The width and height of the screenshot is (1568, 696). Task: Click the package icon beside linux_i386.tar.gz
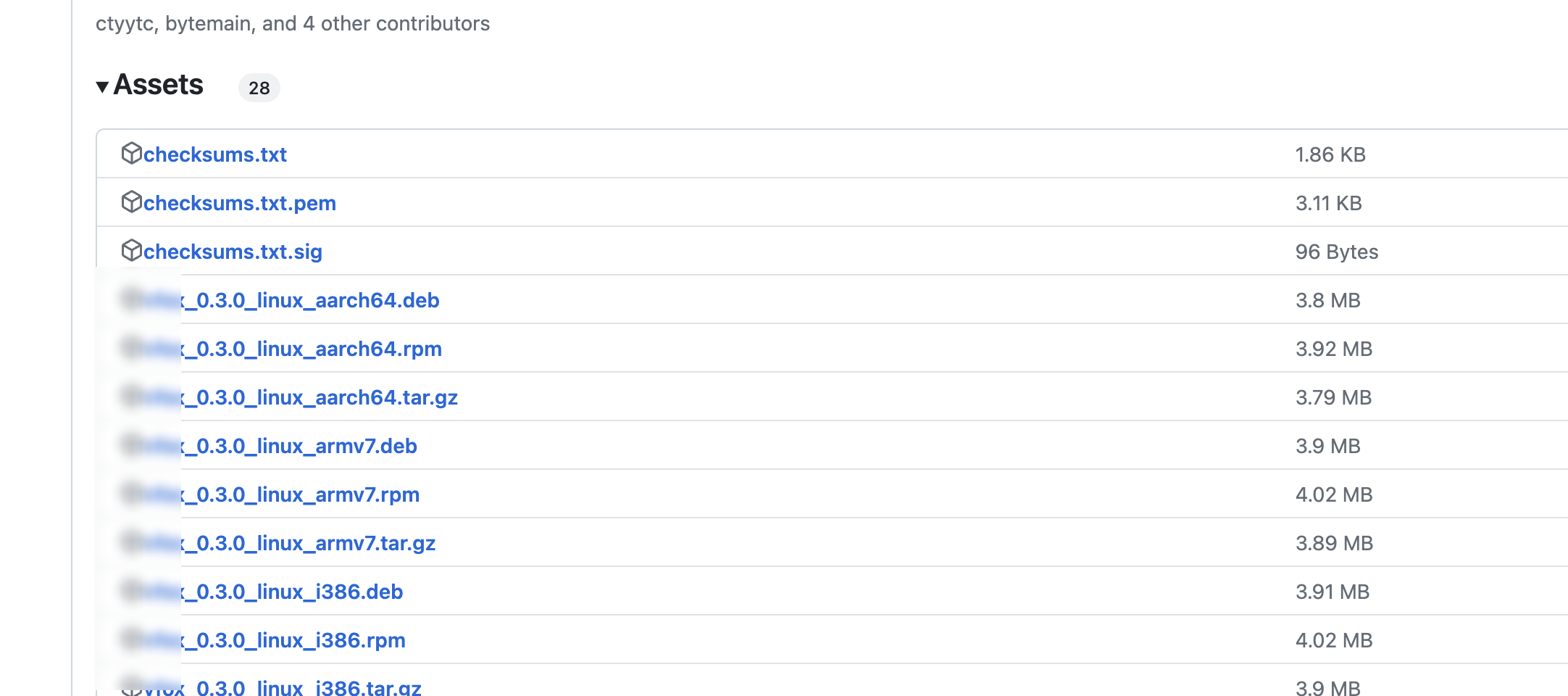click(131, 686)
